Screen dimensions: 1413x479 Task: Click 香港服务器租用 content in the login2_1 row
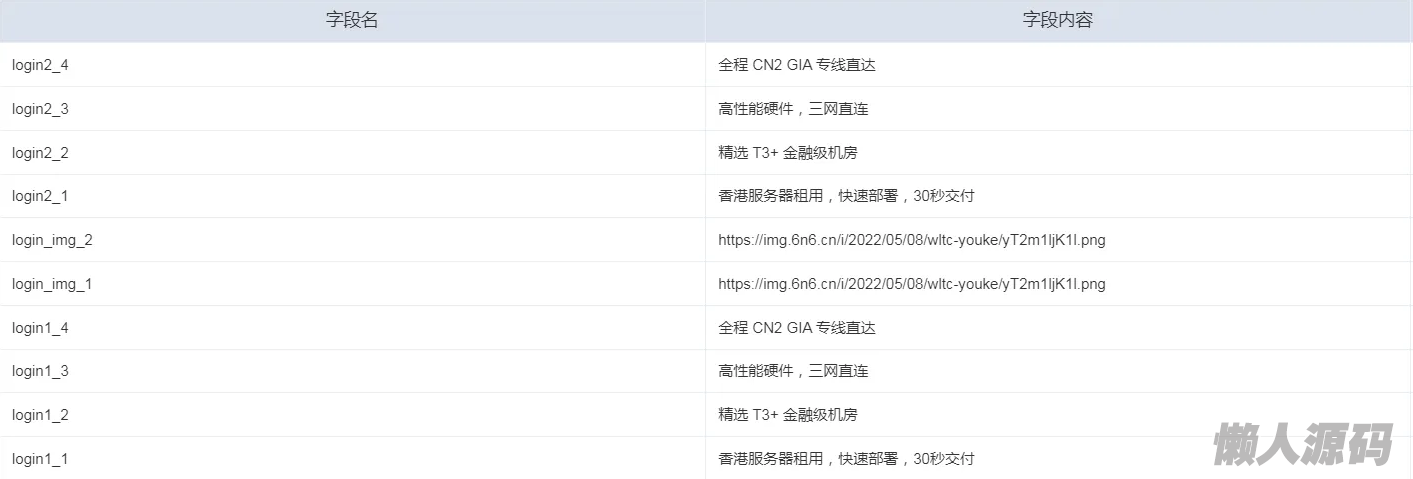click(x=846, y=196)
